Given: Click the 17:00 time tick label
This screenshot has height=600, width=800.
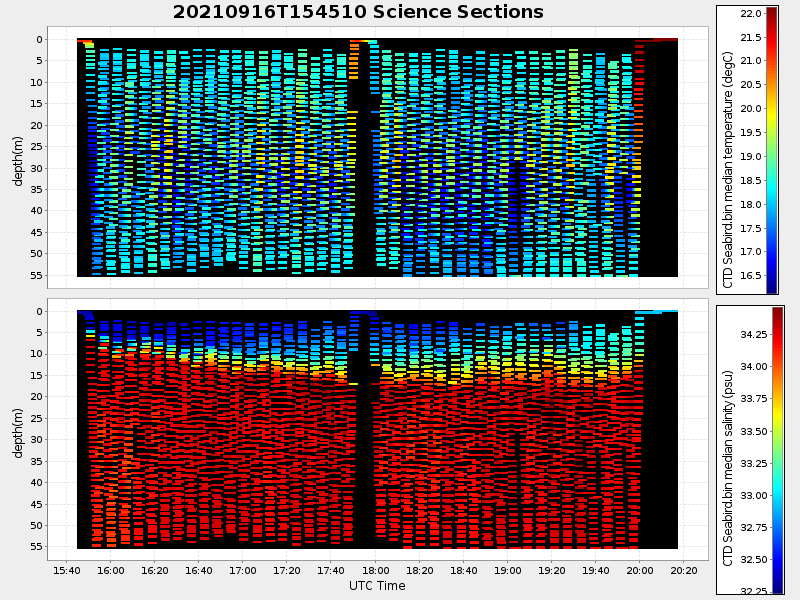Looking at the screenshot, I should [x=243, y=570].
